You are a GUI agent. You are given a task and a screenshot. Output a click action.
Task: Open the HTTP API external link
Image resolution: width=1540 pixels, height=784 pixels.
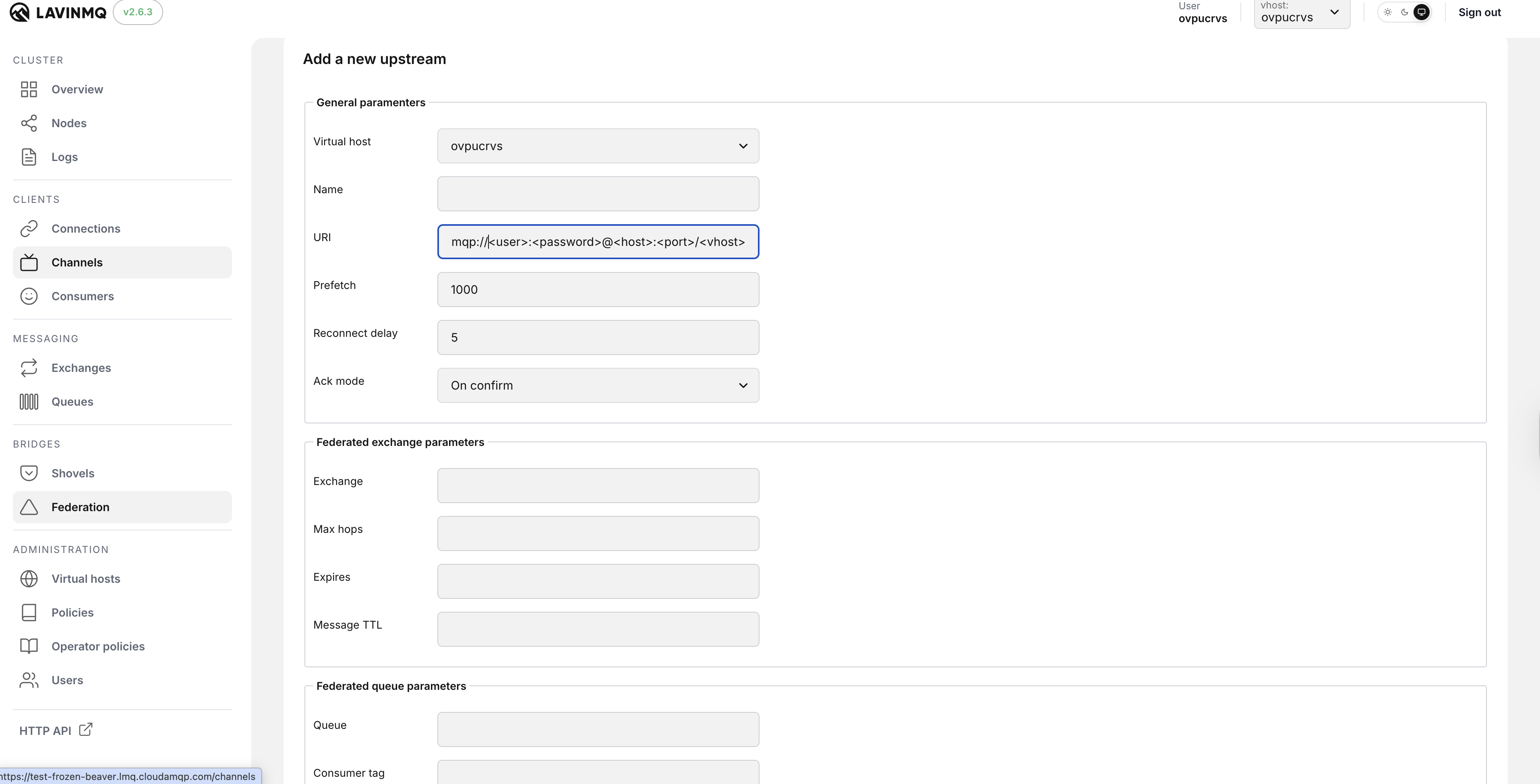coord(56,730)
